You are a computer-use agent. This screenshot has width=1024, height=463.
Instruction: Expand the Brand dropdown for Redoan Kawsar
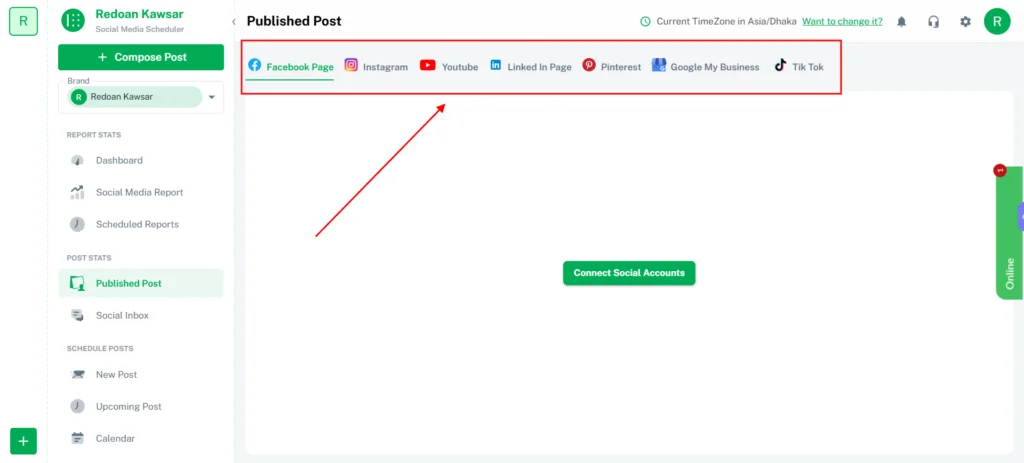[x=211, y=97]
